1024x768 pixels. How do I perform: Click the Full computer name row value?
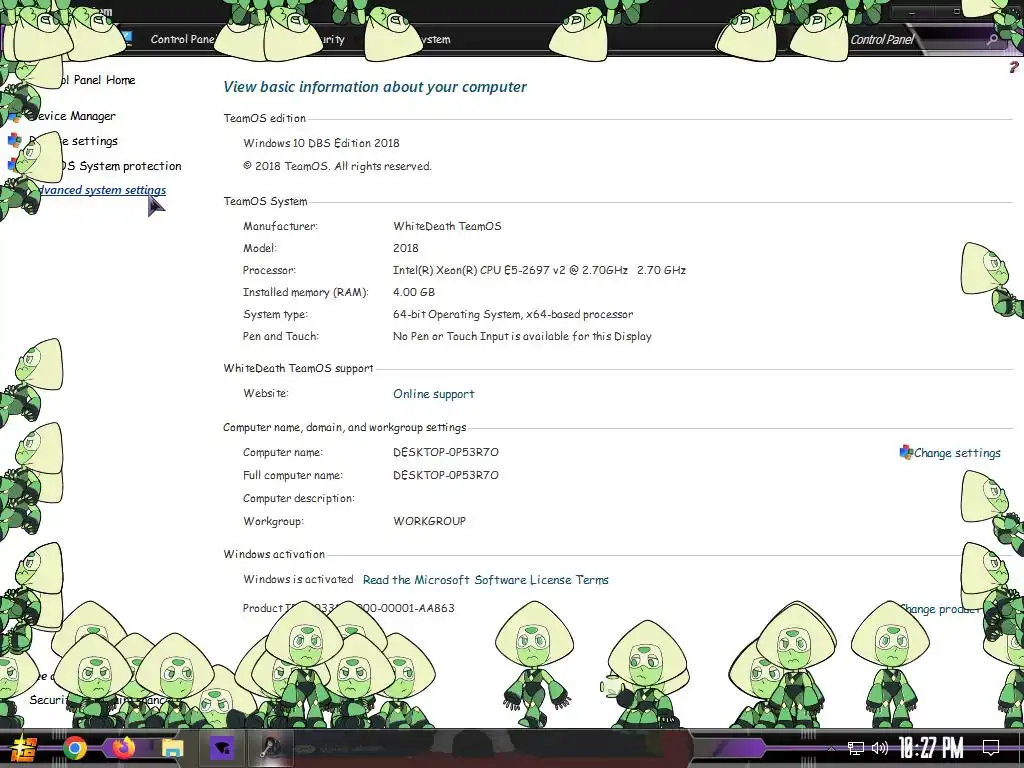[x=445, y=475]
